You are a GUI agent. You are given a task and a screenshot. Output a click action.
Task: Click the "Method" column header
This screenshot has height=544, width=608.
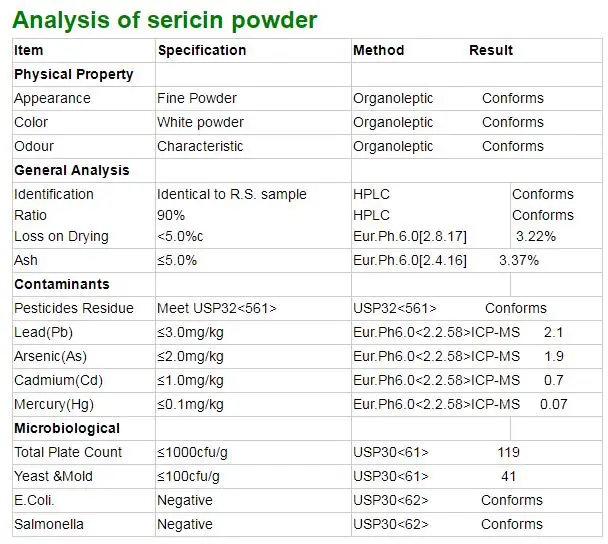pyautogui.click(x=378, y=50)
